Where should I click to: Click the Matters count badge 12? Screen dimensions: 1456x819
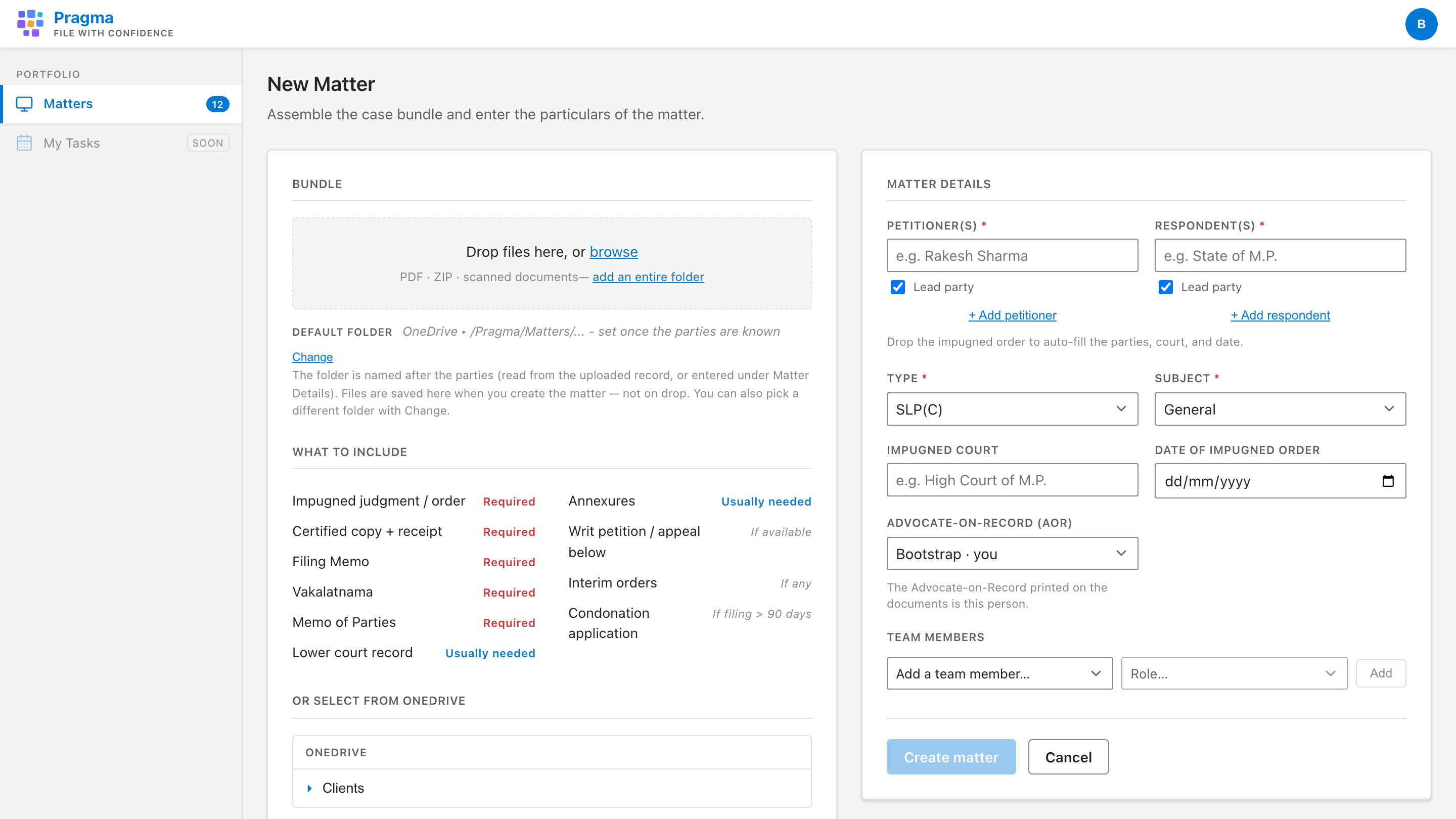[217, 104]
